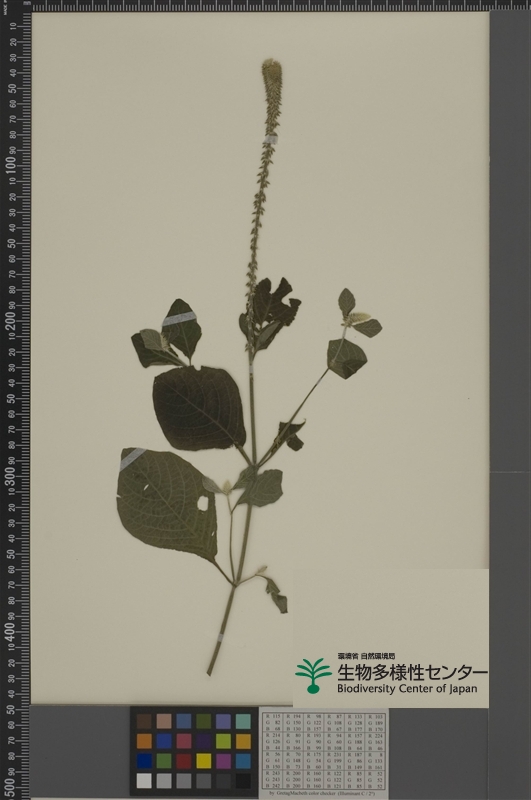Click the hole in the large lower leaf

[203, 503]
